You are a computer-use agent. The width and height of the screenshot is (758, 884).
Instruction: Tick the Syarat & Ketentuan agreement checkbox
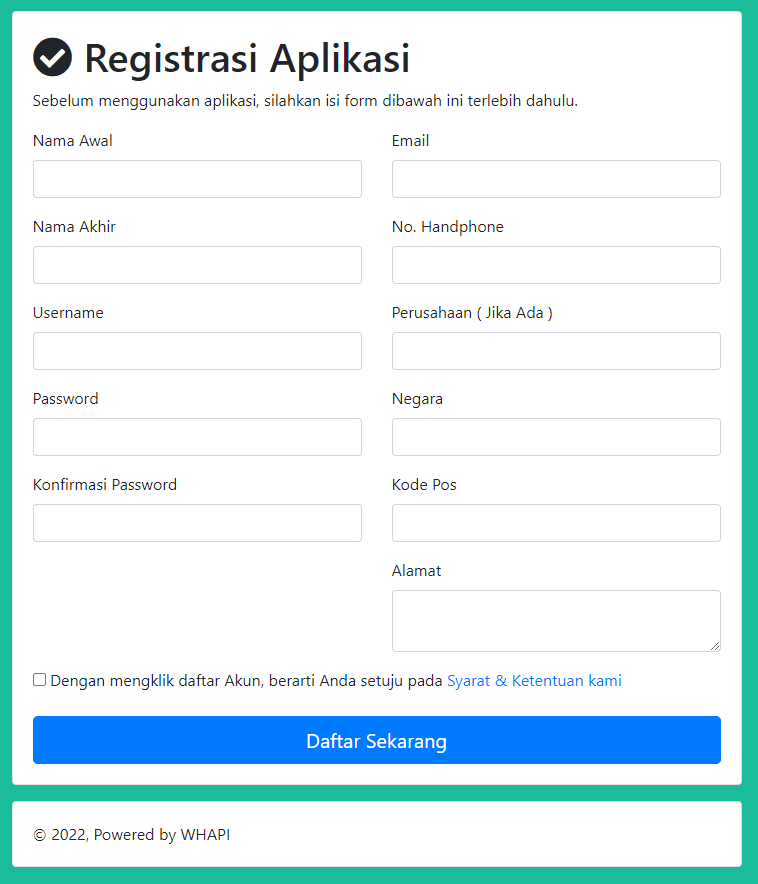pos(39,679)
